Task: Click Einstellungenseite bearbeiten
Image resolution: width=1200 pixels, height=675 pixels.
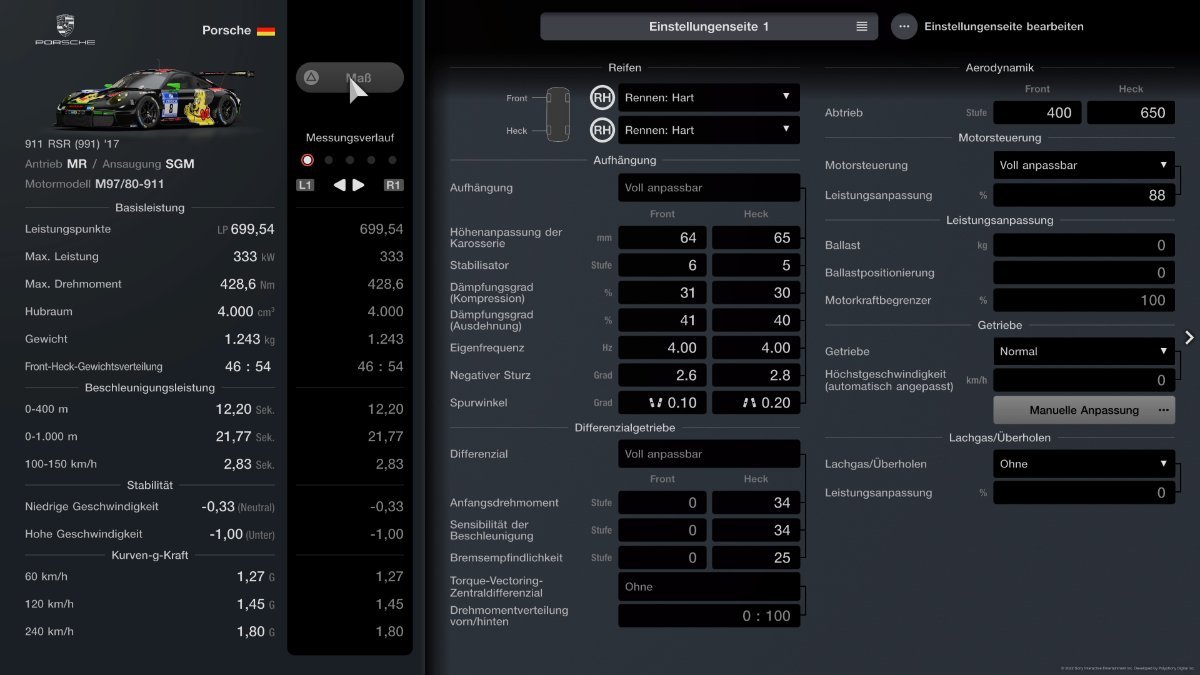Action: [x=1003, y=26]
